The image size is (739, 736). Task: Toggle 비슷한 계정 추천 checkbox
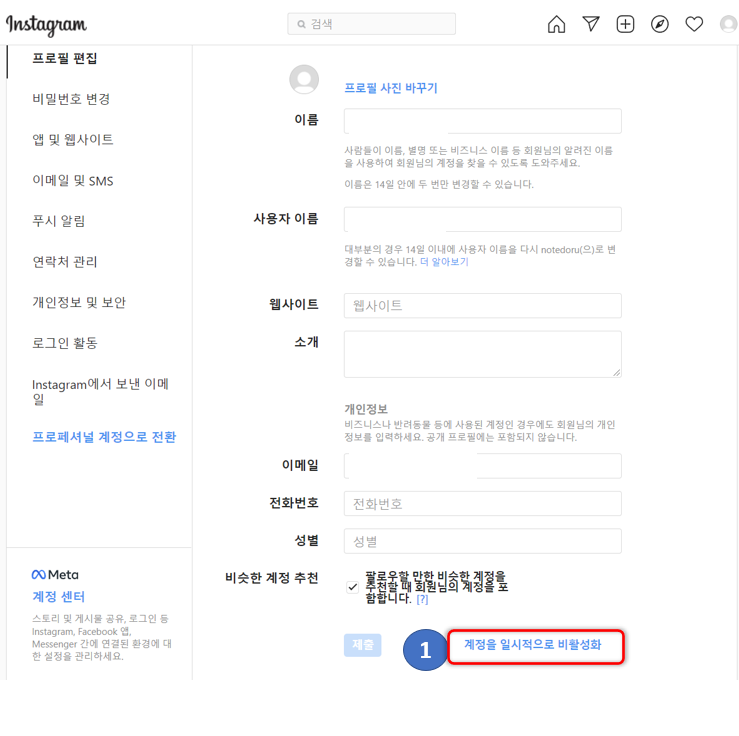point(353,587)
